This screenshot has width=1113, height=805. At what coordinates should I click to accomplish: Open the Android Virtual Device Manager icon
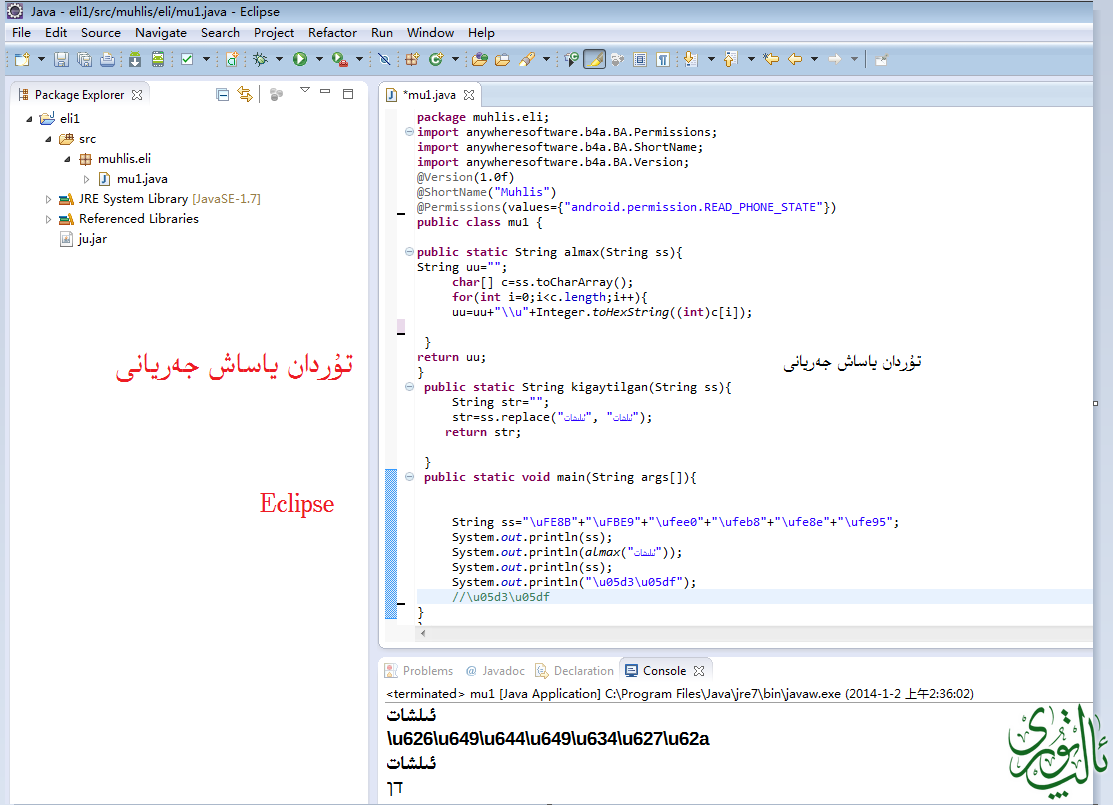(158, 60)
